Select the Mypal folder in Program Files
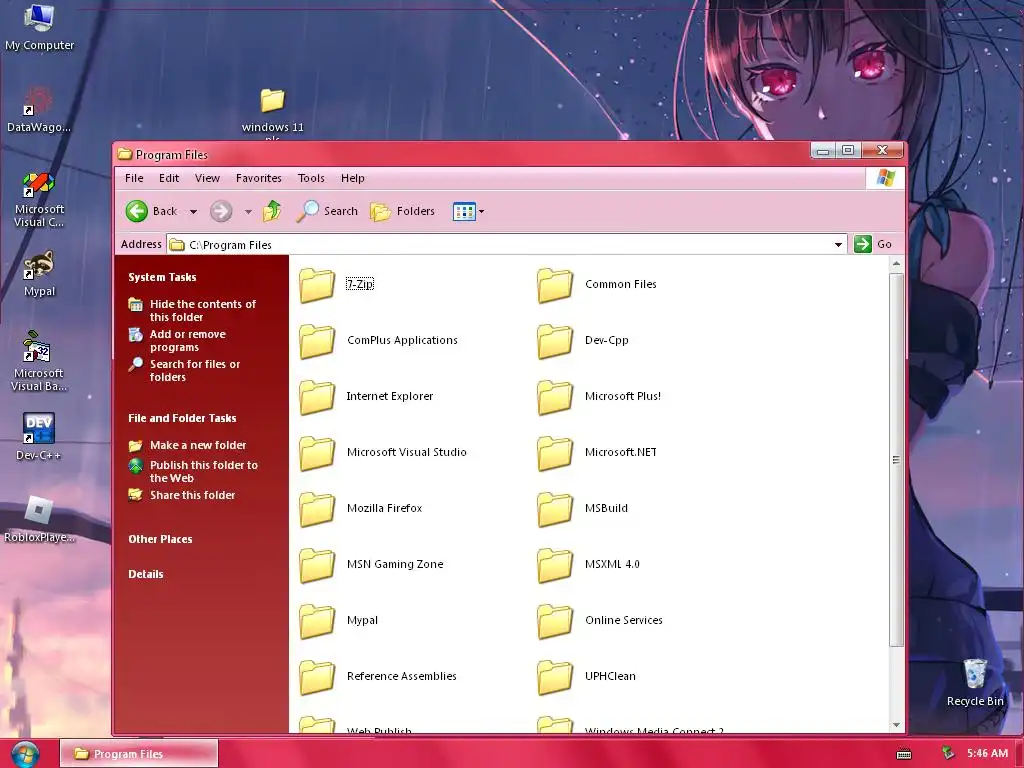Viewport: 1024px width, 768px height. [x=339, y=621]
